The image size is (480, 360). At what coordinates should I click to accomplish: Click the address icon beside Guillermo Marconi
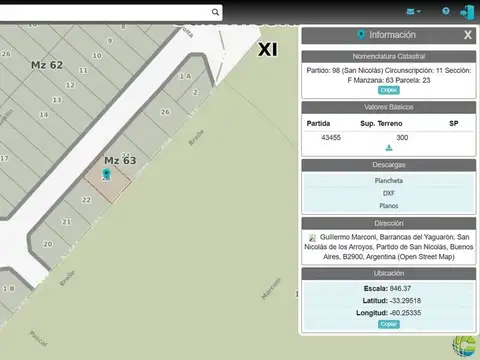tap(312, 237)
